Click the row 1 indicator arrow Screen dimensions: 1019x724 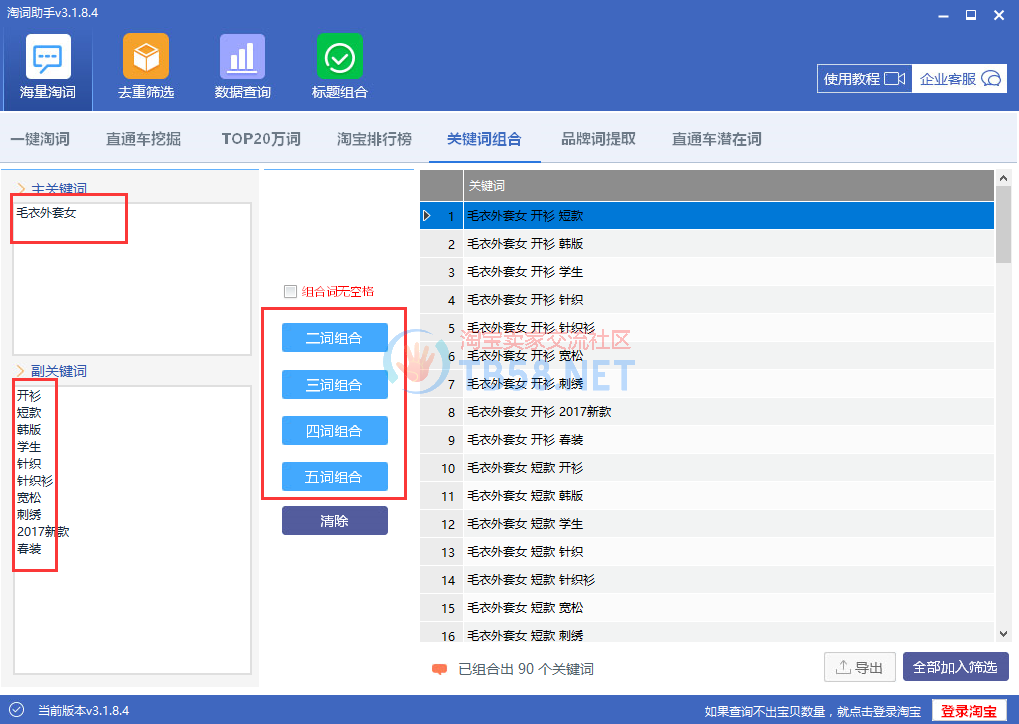[x=428, y=216]
